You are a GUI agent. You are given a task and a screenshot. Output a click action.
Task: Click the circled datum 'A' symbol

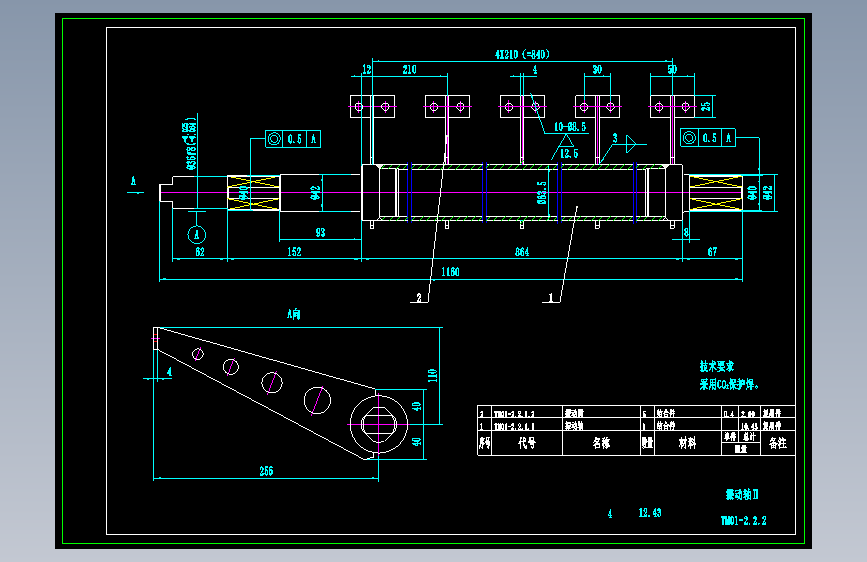click(x=196, y=235)
